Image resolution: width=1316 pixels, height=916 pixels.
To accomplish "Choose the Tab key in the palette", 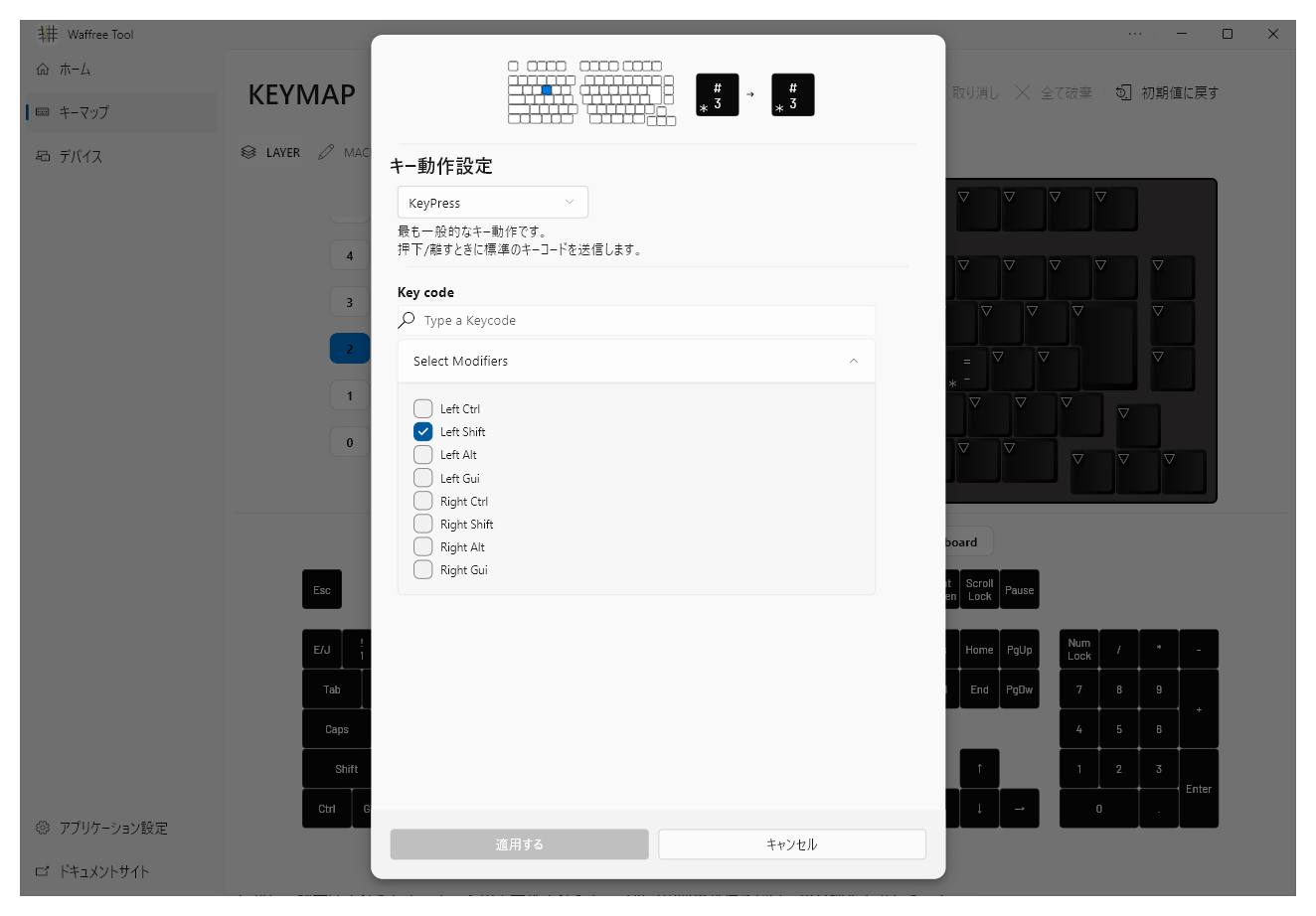I will [332, 689].
